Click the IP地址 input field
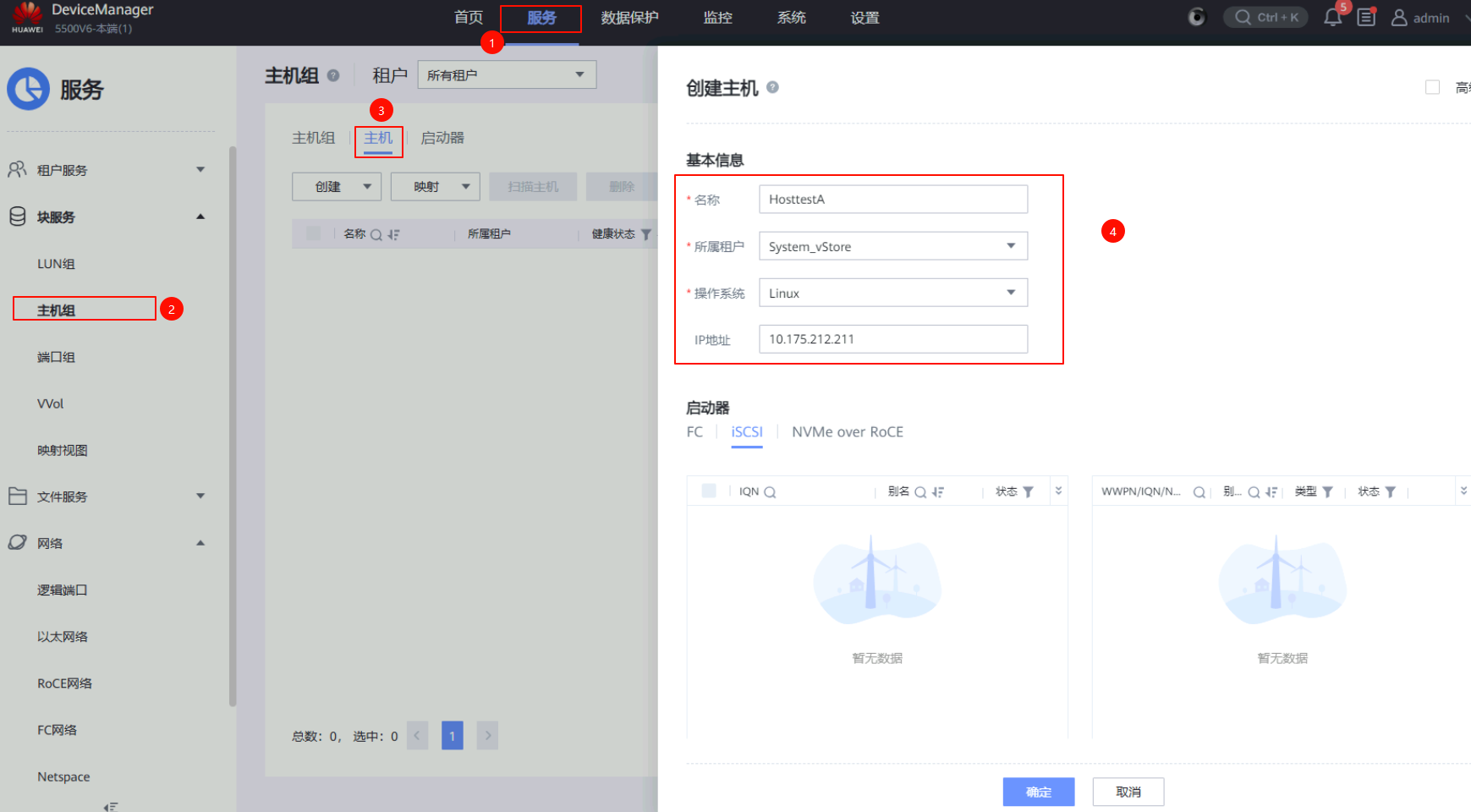 point(892,339)
